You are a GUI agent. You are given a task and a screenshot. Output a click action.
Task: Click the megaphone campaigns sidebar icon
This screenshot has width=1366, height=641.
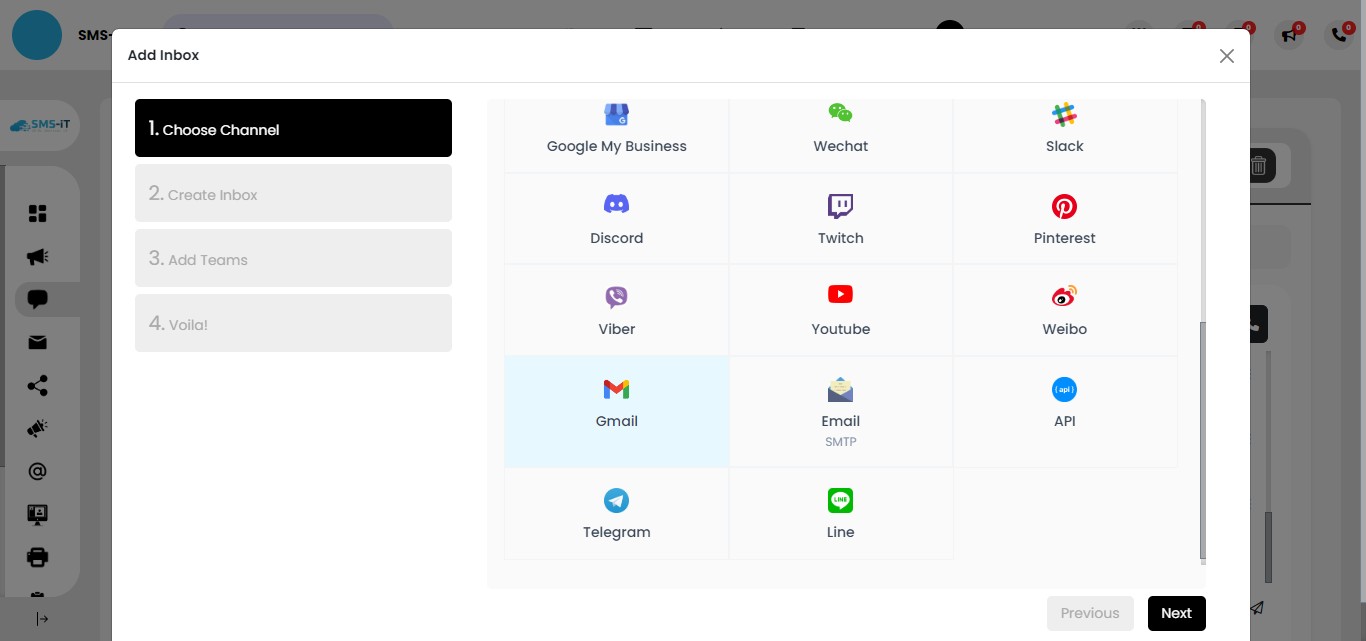tap(37, 256)
